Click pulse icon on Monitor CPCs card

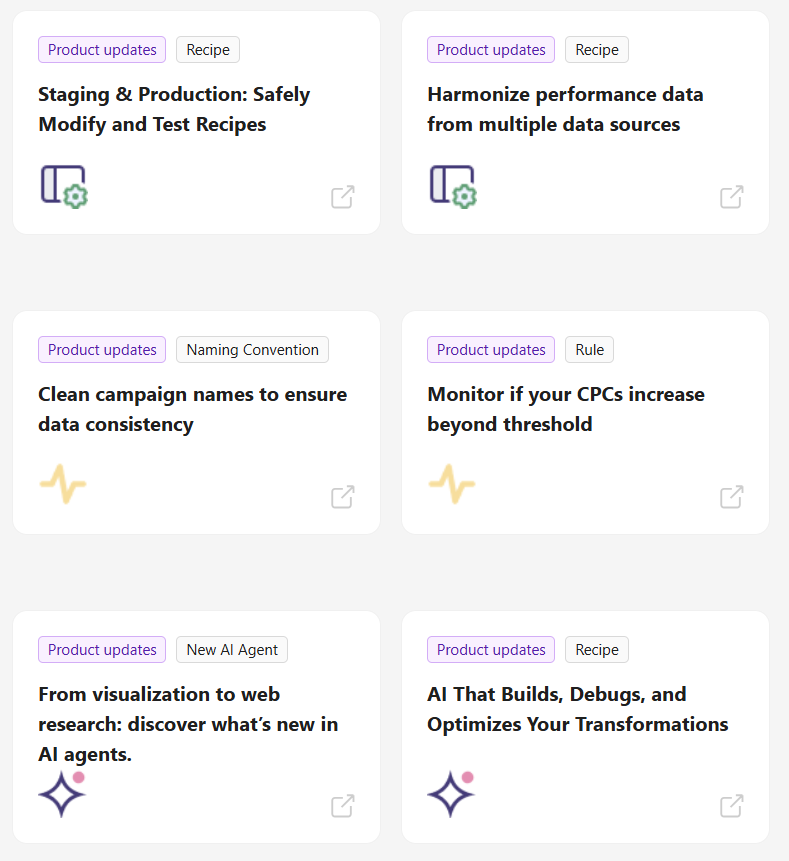[452, 484]
